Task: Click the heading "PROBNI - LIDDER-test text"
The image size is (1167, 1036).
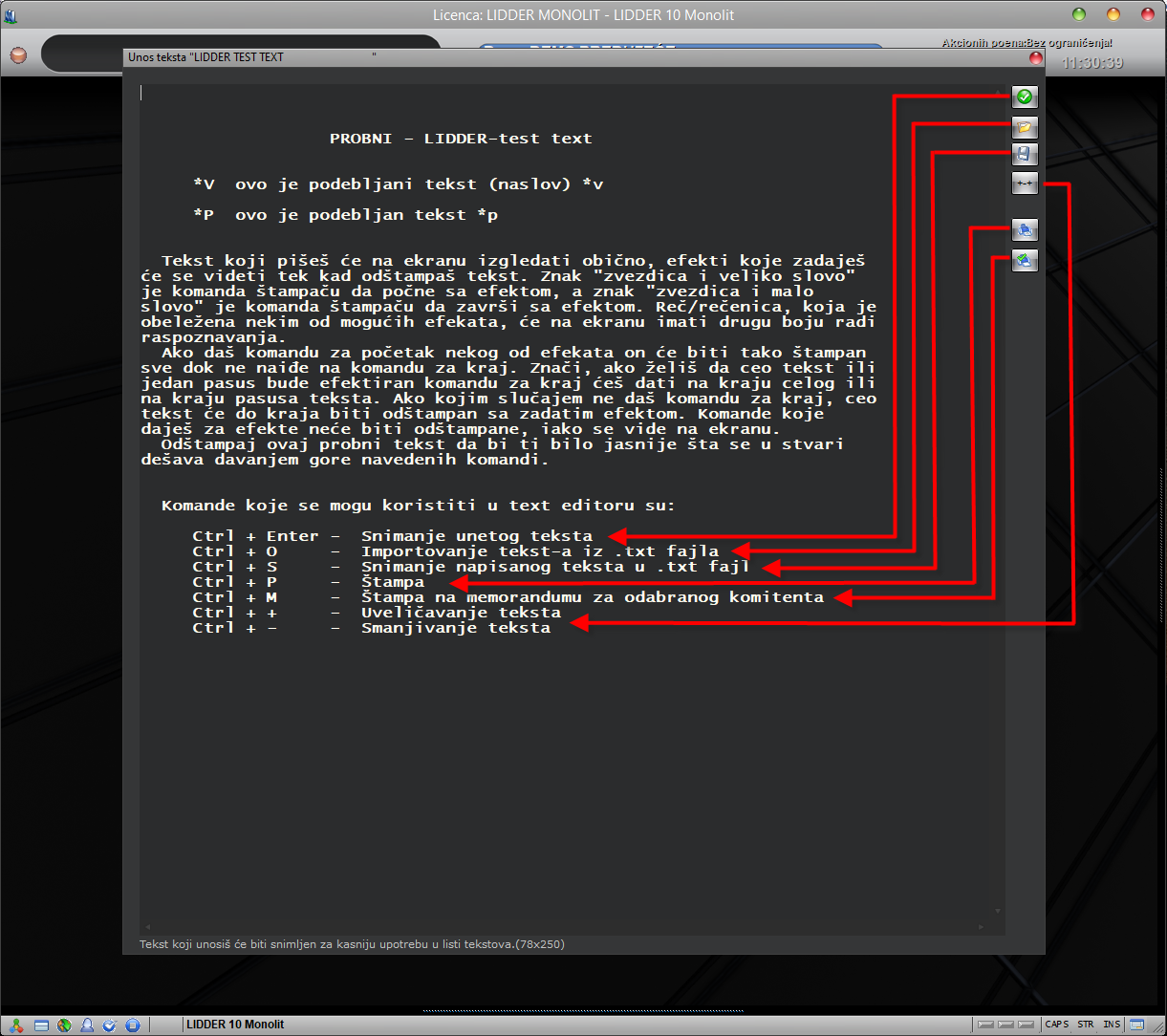Action: [x=461, y=139]
